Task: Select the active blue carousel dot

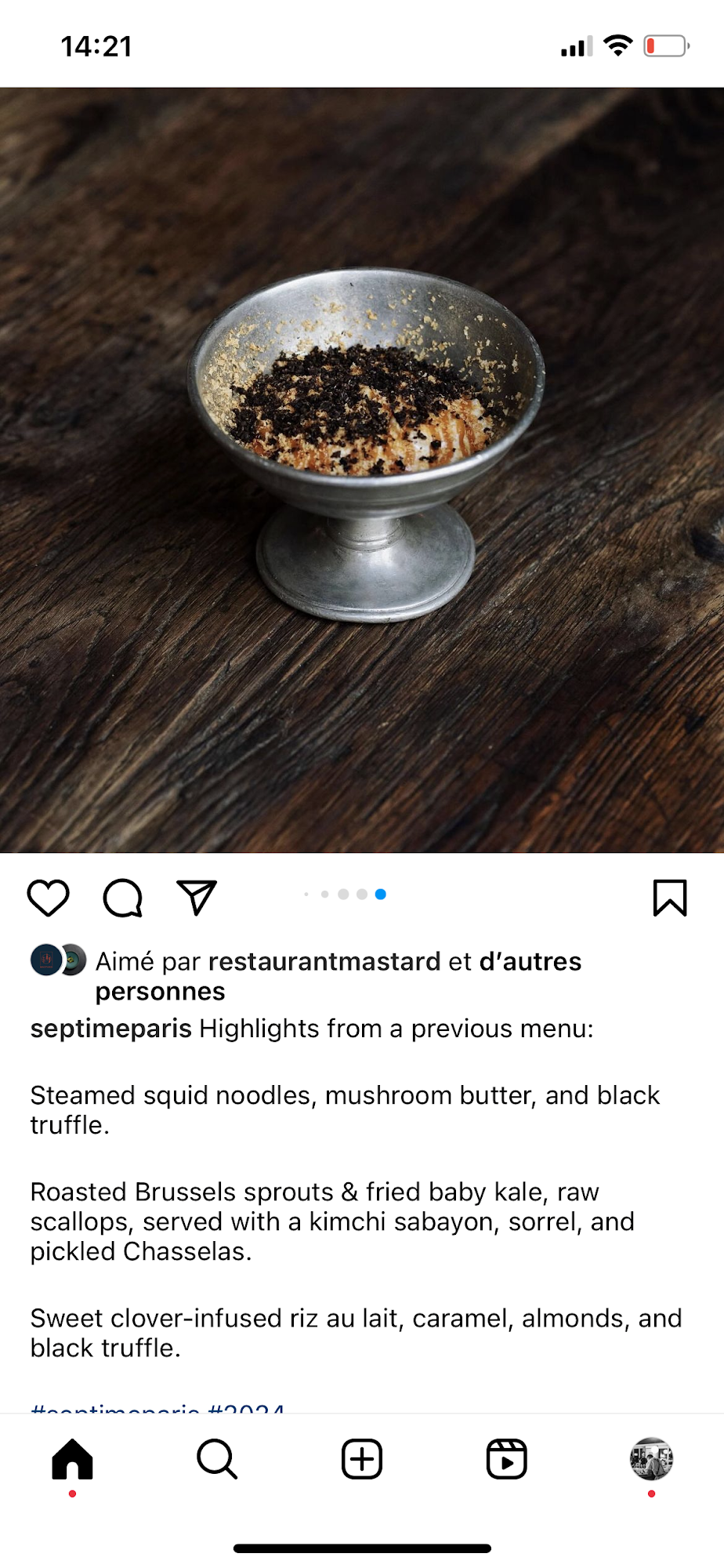Action: [x=381, y=894]
